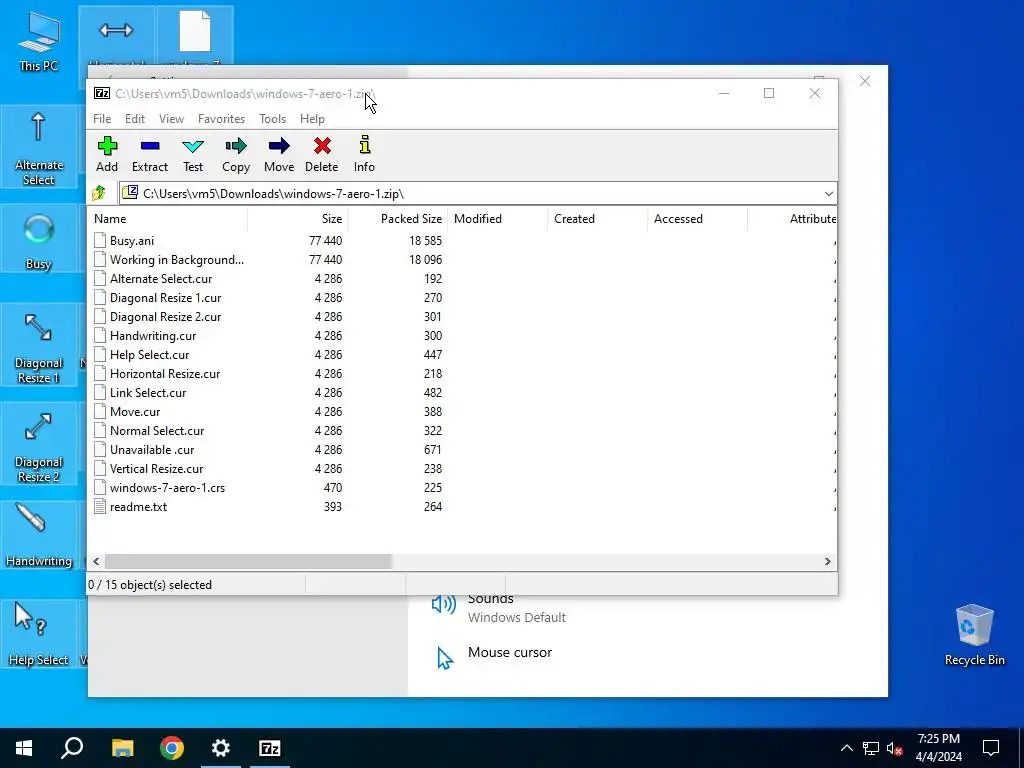Sort by Modified column header
This screenshot has width=1024, height=768.
(498, 219)
